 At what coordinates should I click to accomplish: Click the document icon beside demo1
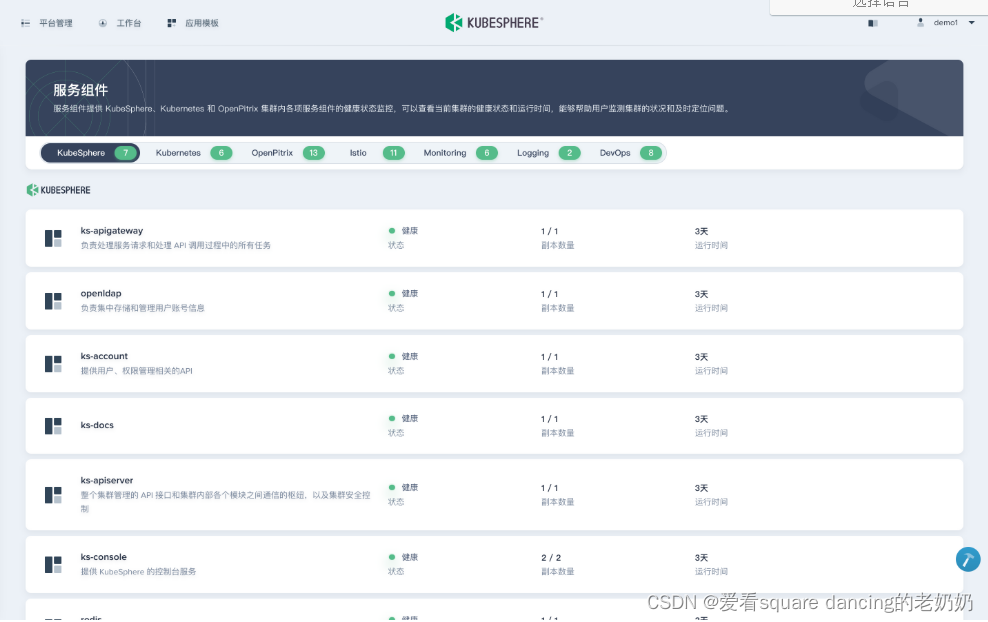[x=873, y=23]
